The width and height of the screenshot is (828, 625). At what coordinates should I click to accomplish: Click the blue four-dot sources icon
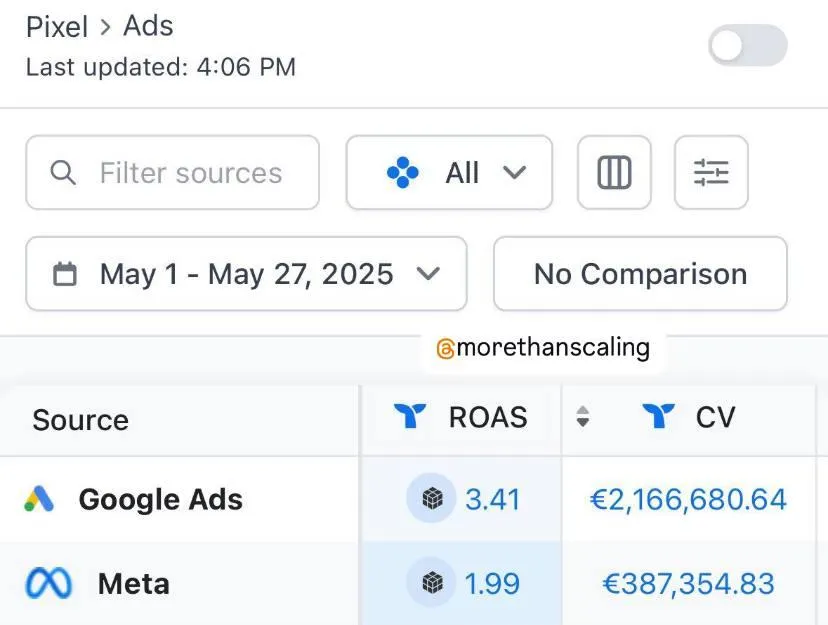(402, 173)
